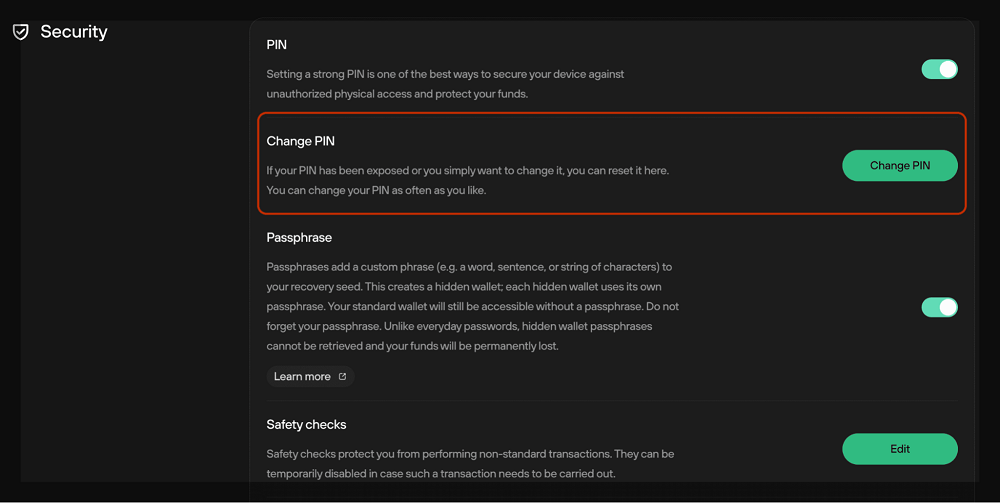
Task: Disable the PIN toggle switch
Action: tap(939, 69)
